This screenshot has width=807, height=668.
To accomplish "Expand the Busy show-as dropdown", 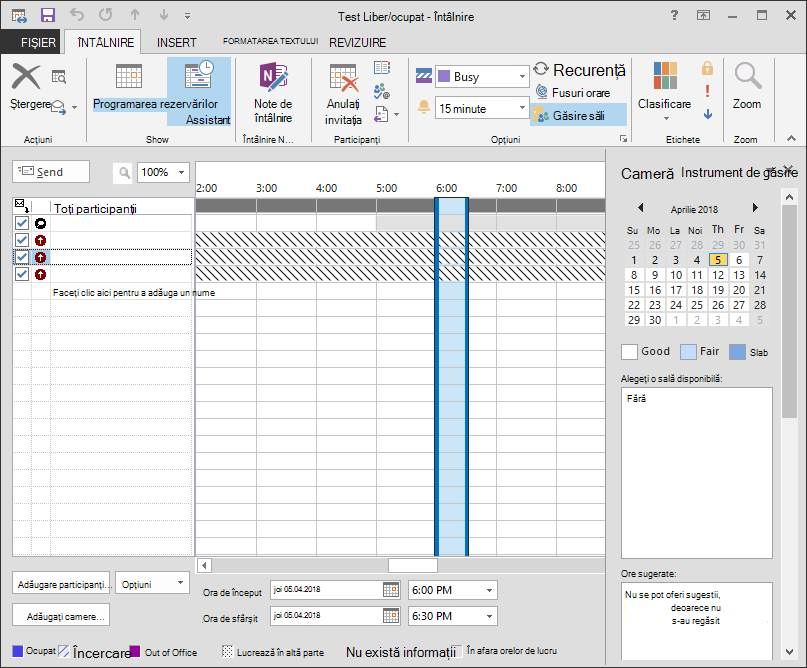I will [522, 77].
